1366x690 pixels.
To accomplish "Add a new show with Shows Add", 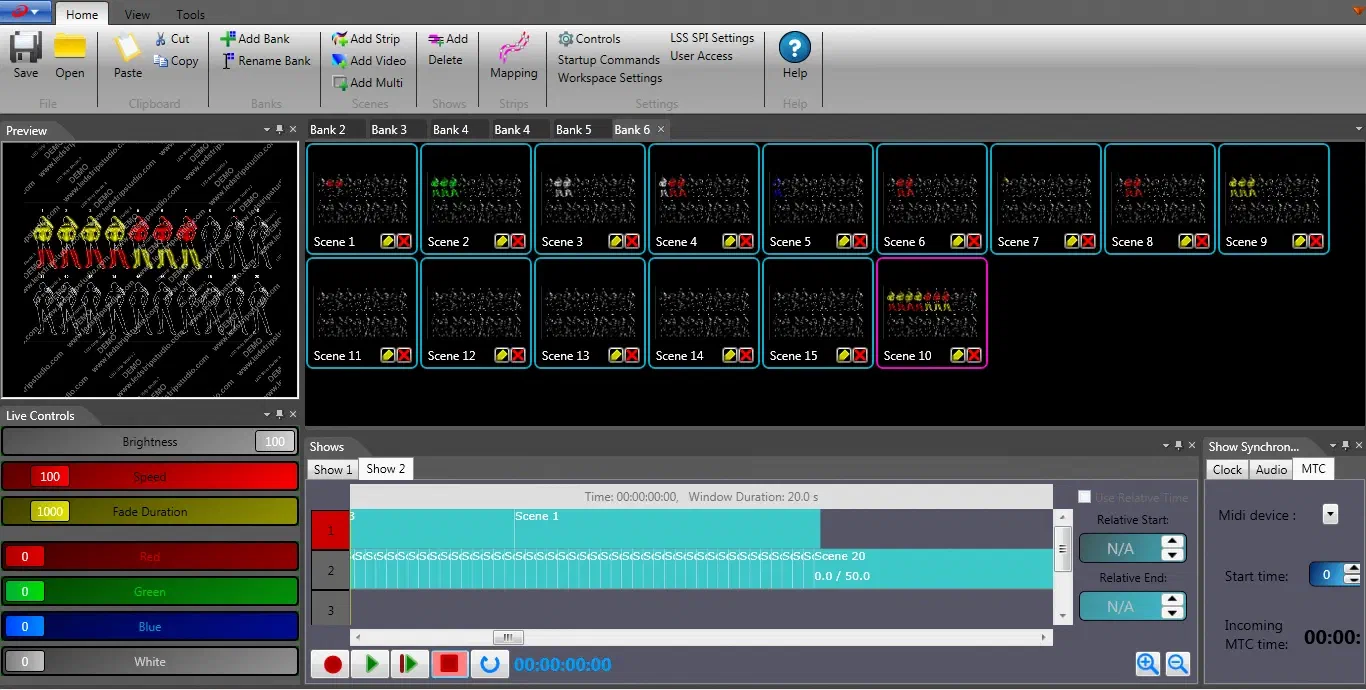I will [x=448, y=39].
